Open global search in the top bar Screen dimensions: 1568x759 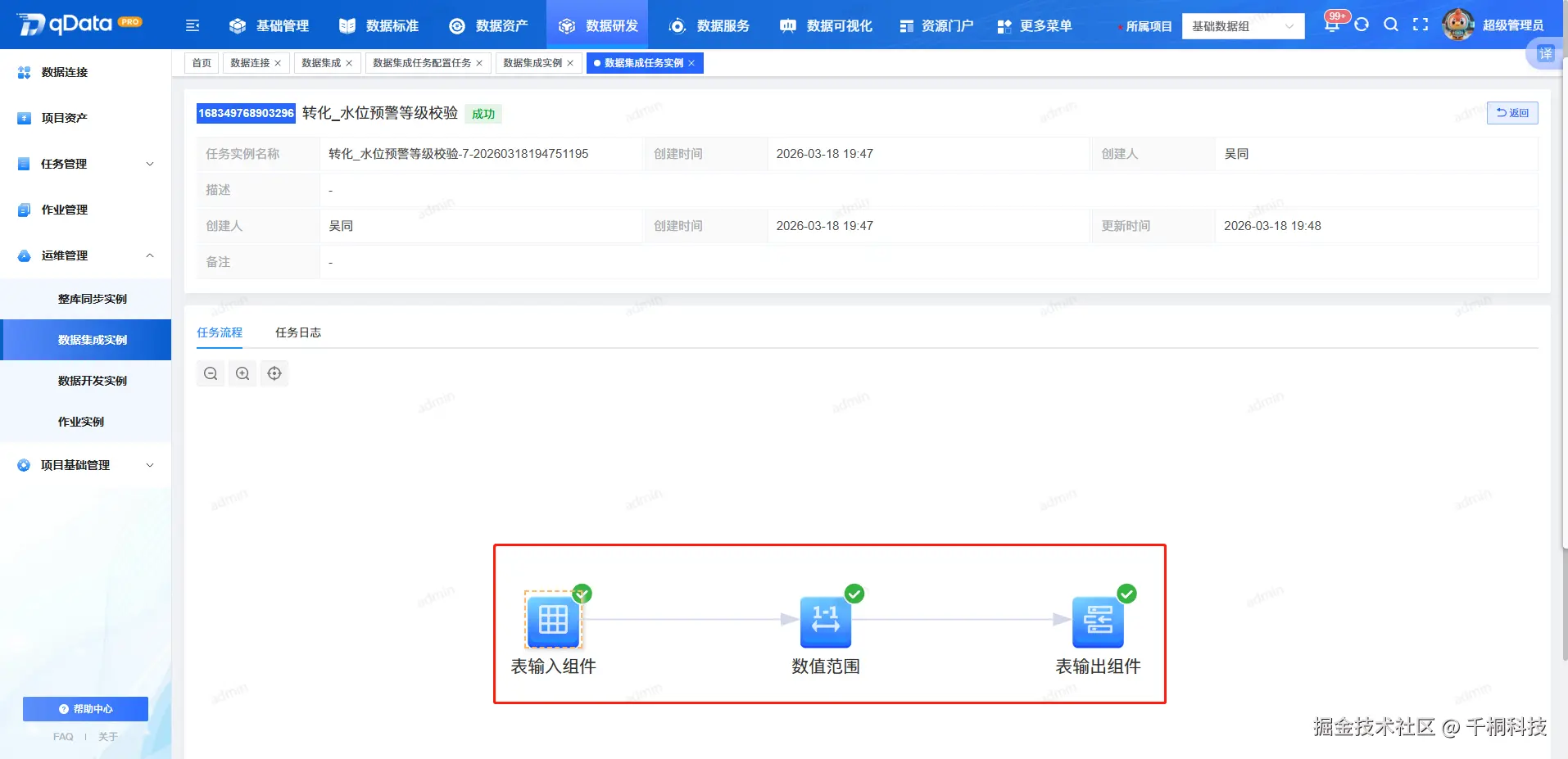point(1392,25)
